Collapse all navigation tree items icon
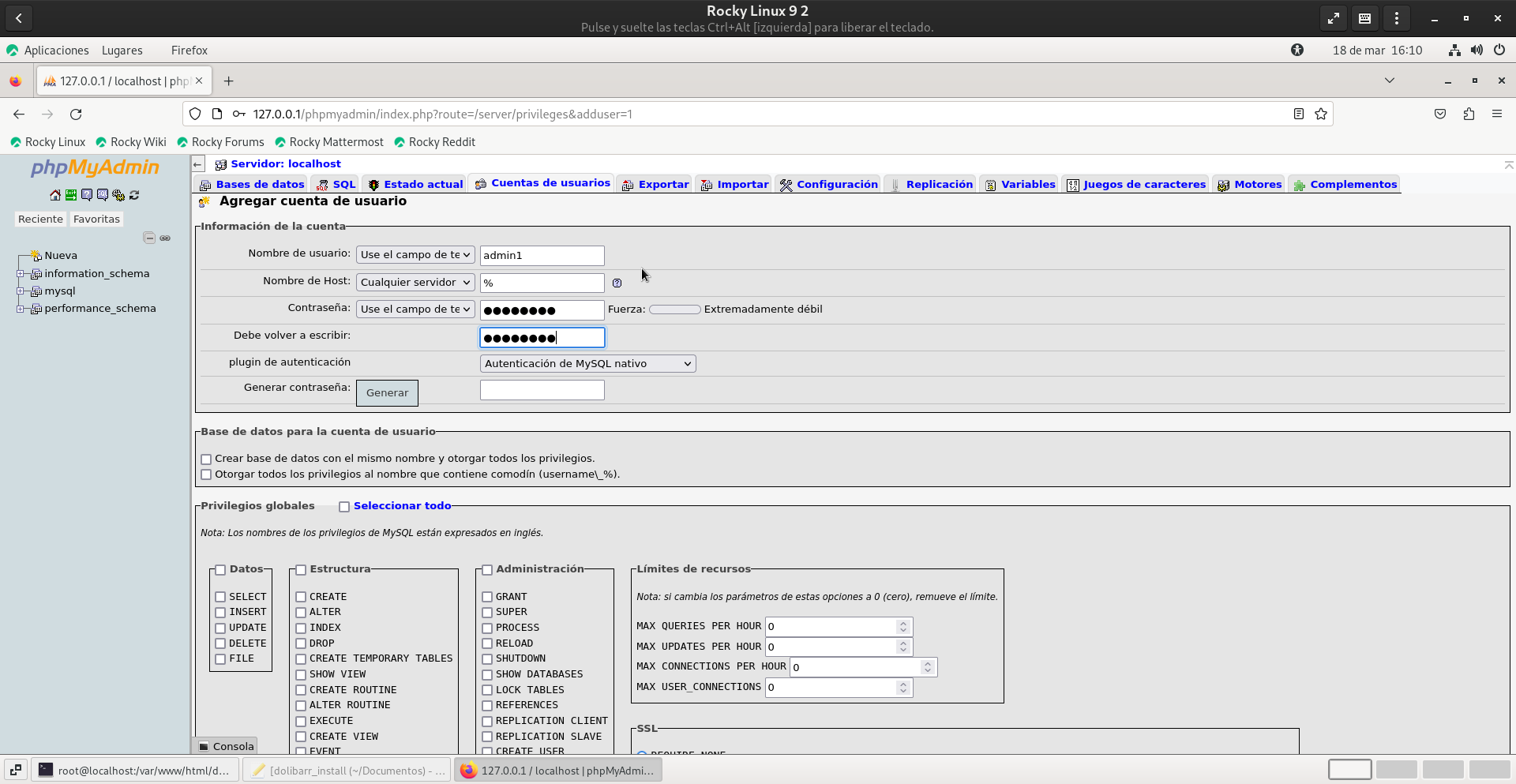The width and height of the screenshot is (1516, 784). [x=149, y=238]
